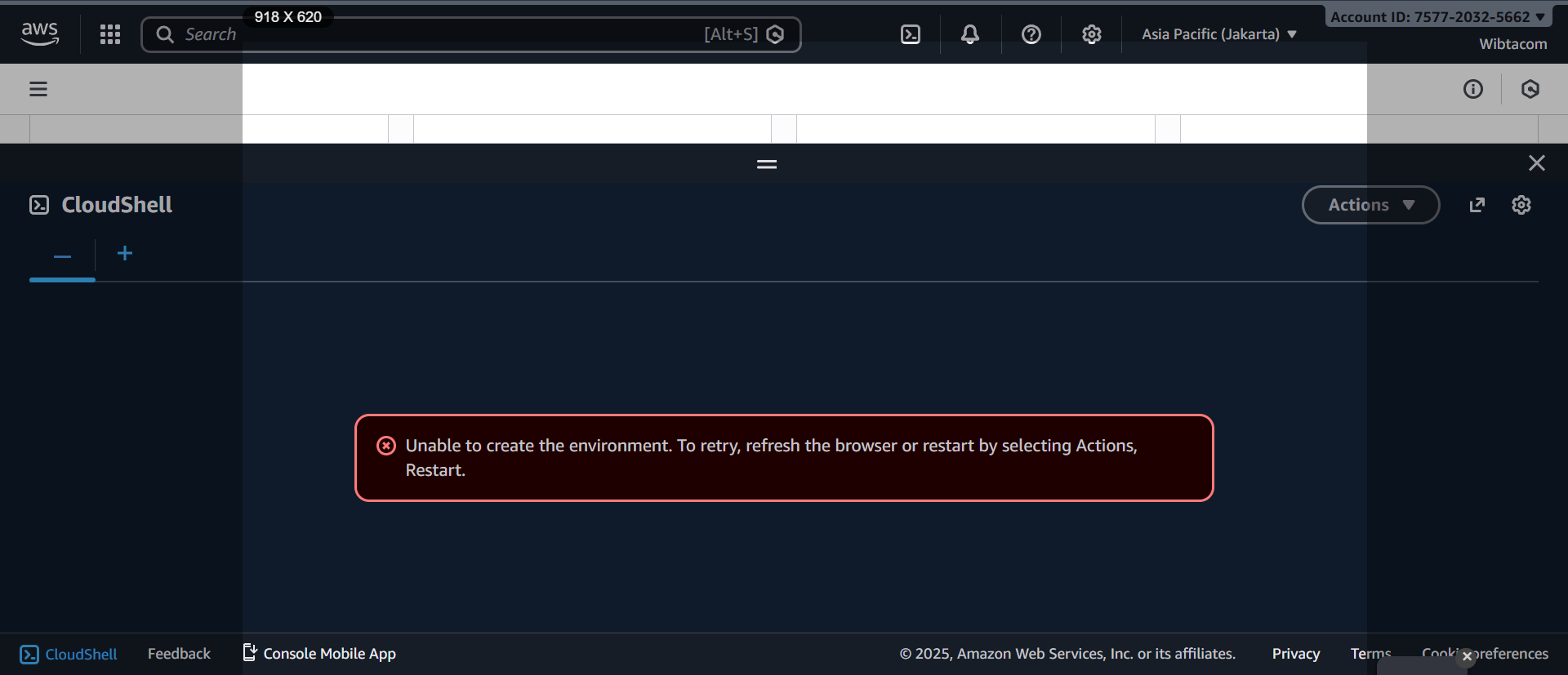Open the notifications bell
Screen dimensions: 1568x675
tap(969, 34)
